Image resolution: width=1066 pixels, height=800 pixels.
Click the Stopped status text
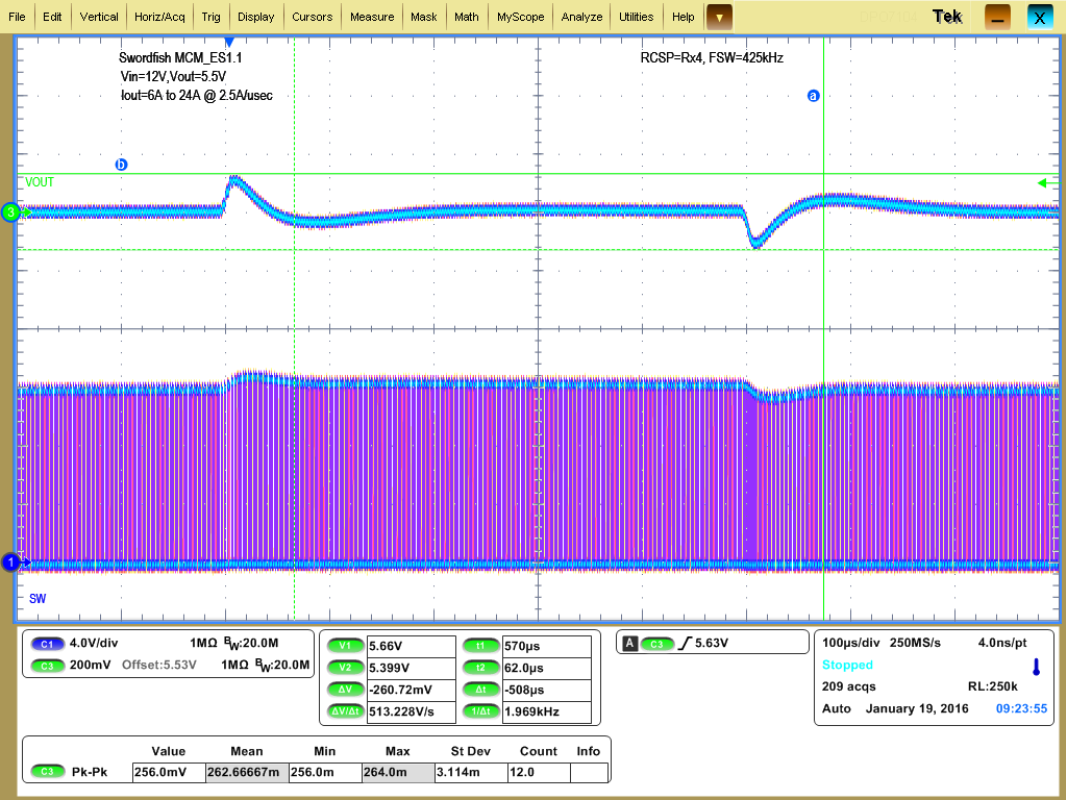click(x=846, y=665)
